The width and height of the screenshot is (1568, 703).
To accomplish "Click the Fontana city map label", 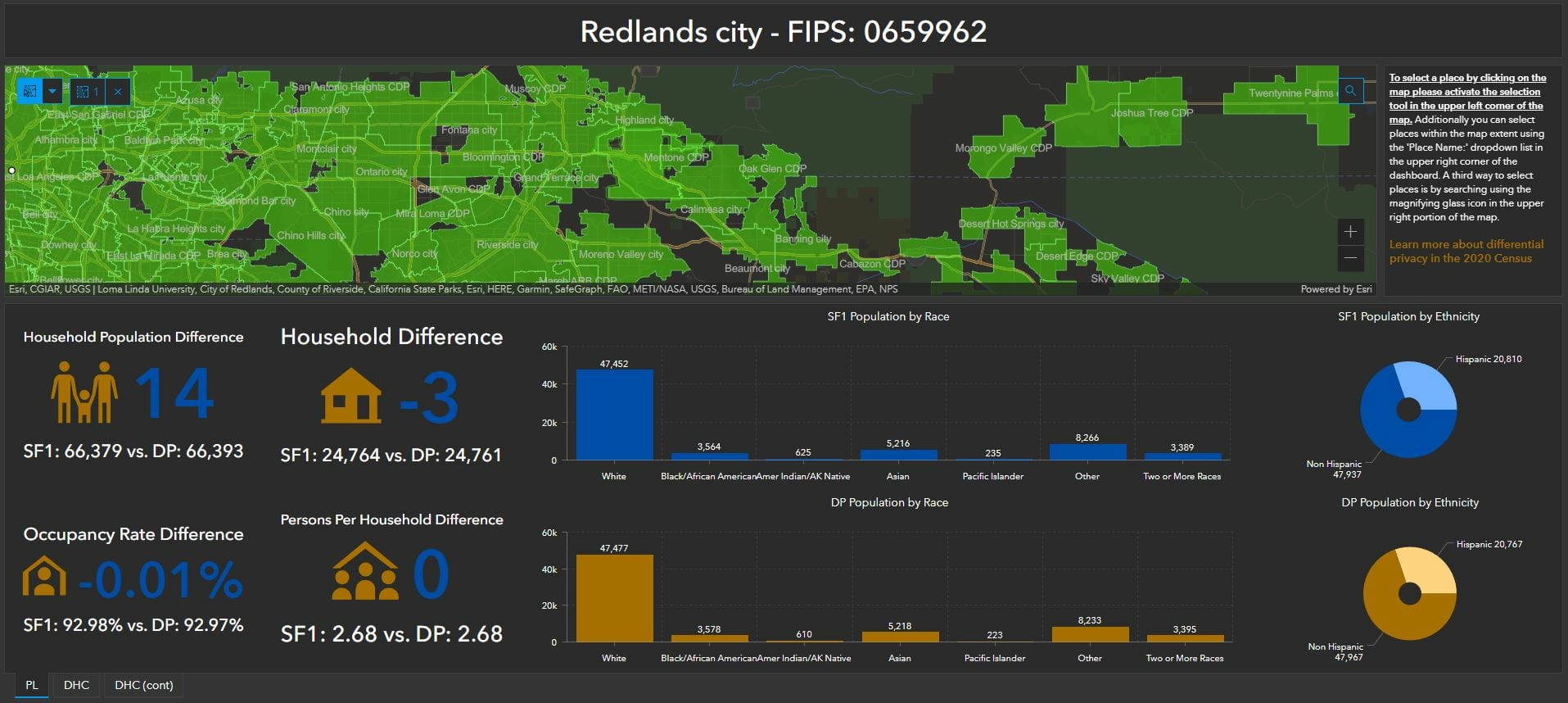I will click(469, 129).
